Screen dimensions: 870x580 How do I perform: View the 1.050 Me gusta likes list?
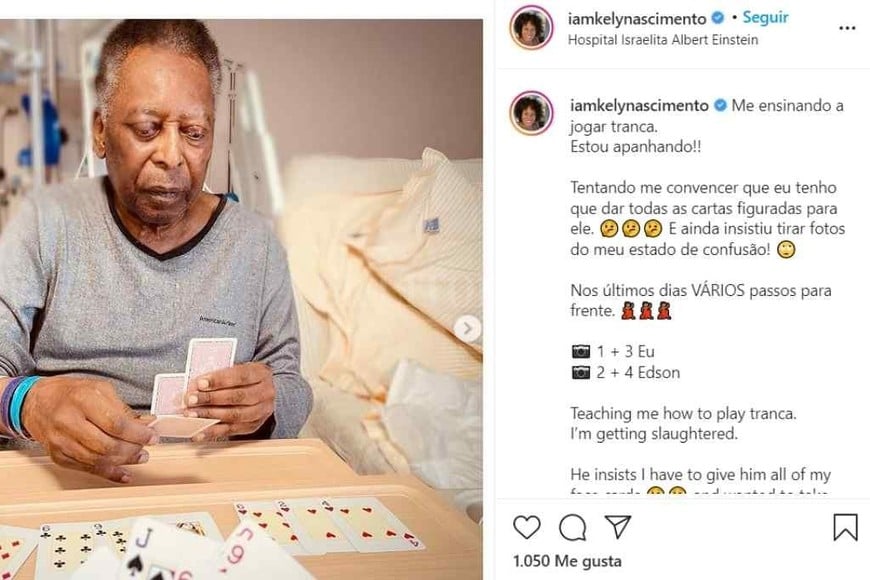point(566,561)
